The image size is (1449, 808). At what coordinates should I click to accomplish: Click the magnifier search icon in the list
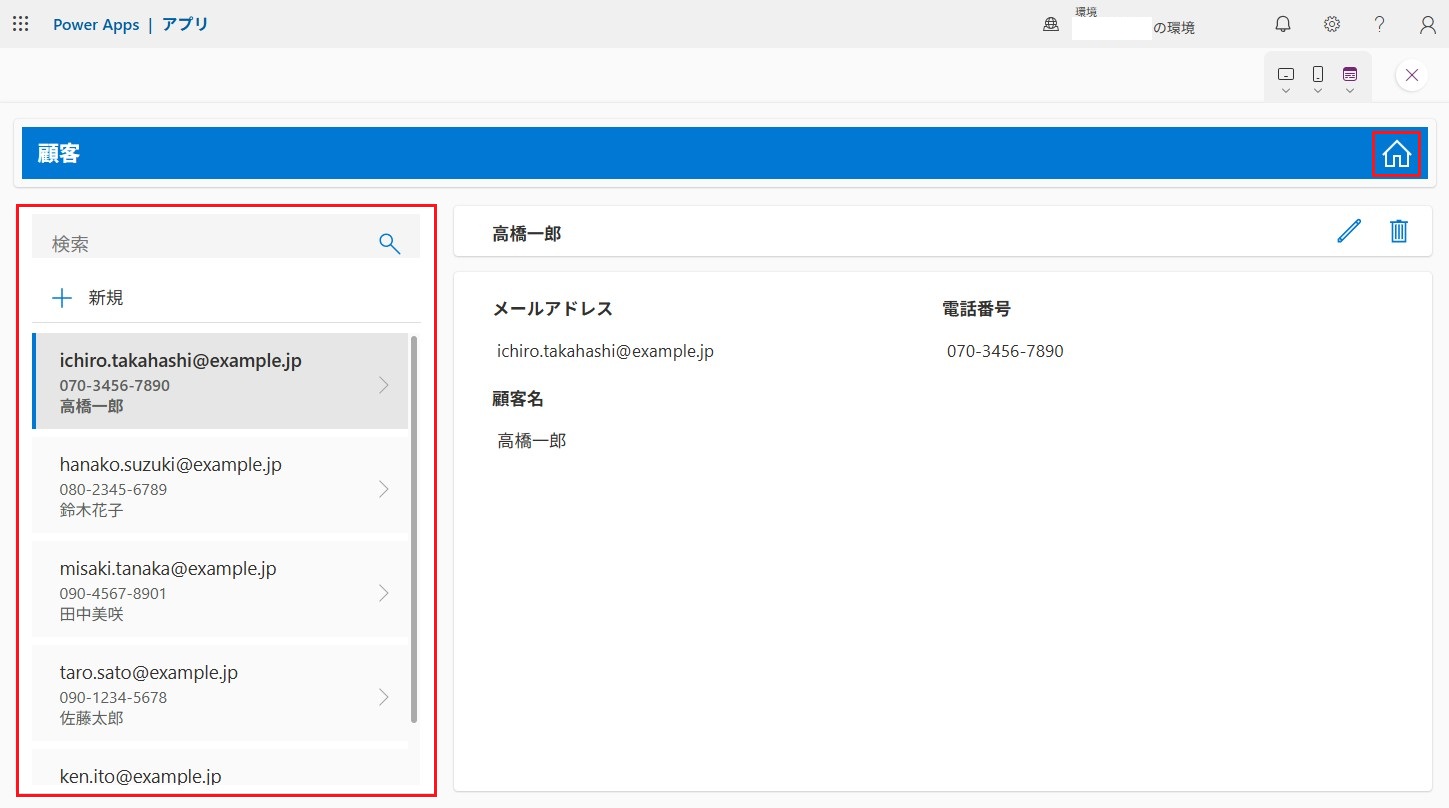coord(389,243)
